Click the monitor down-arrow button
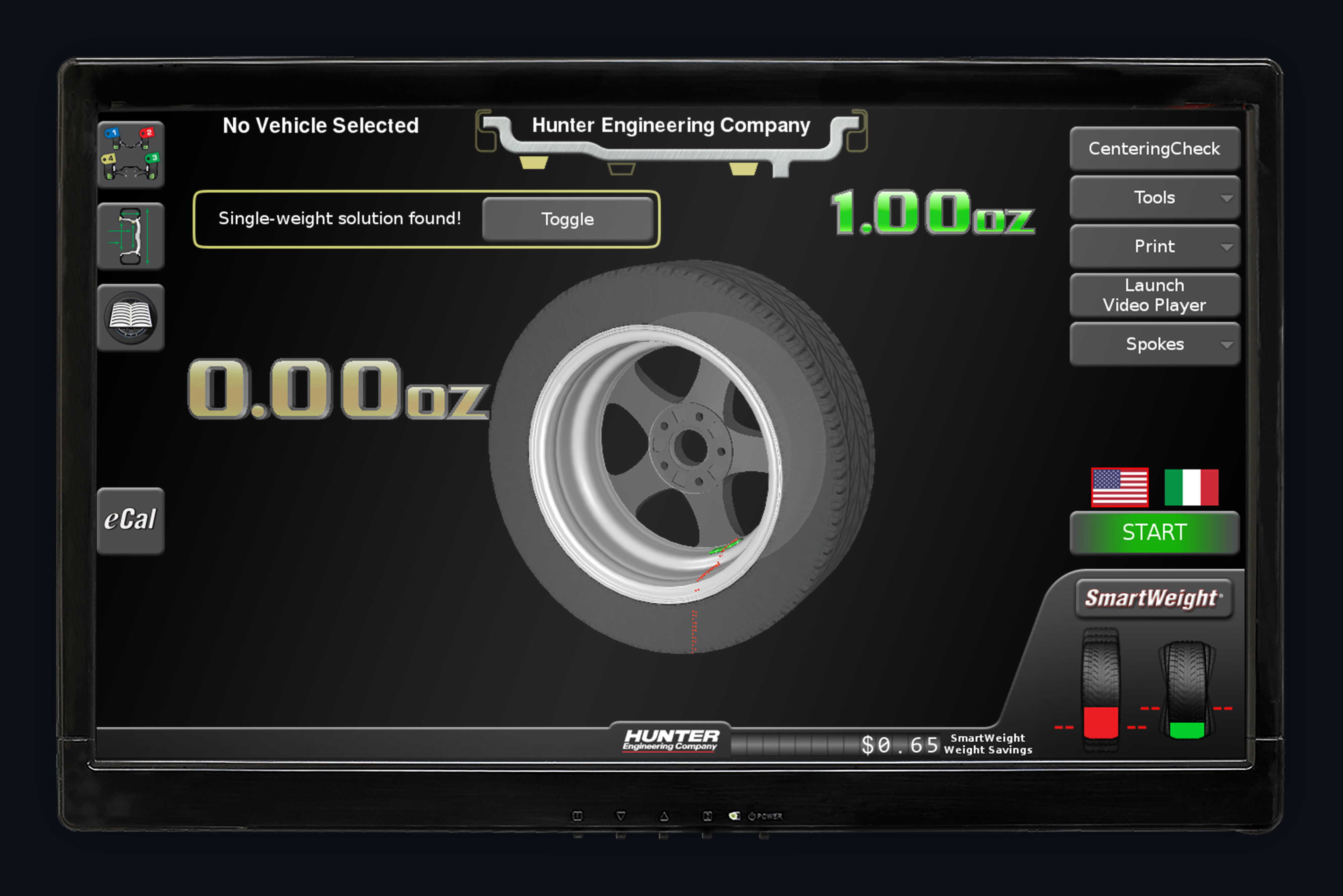 pyautogui.click(x=621, y=816)
